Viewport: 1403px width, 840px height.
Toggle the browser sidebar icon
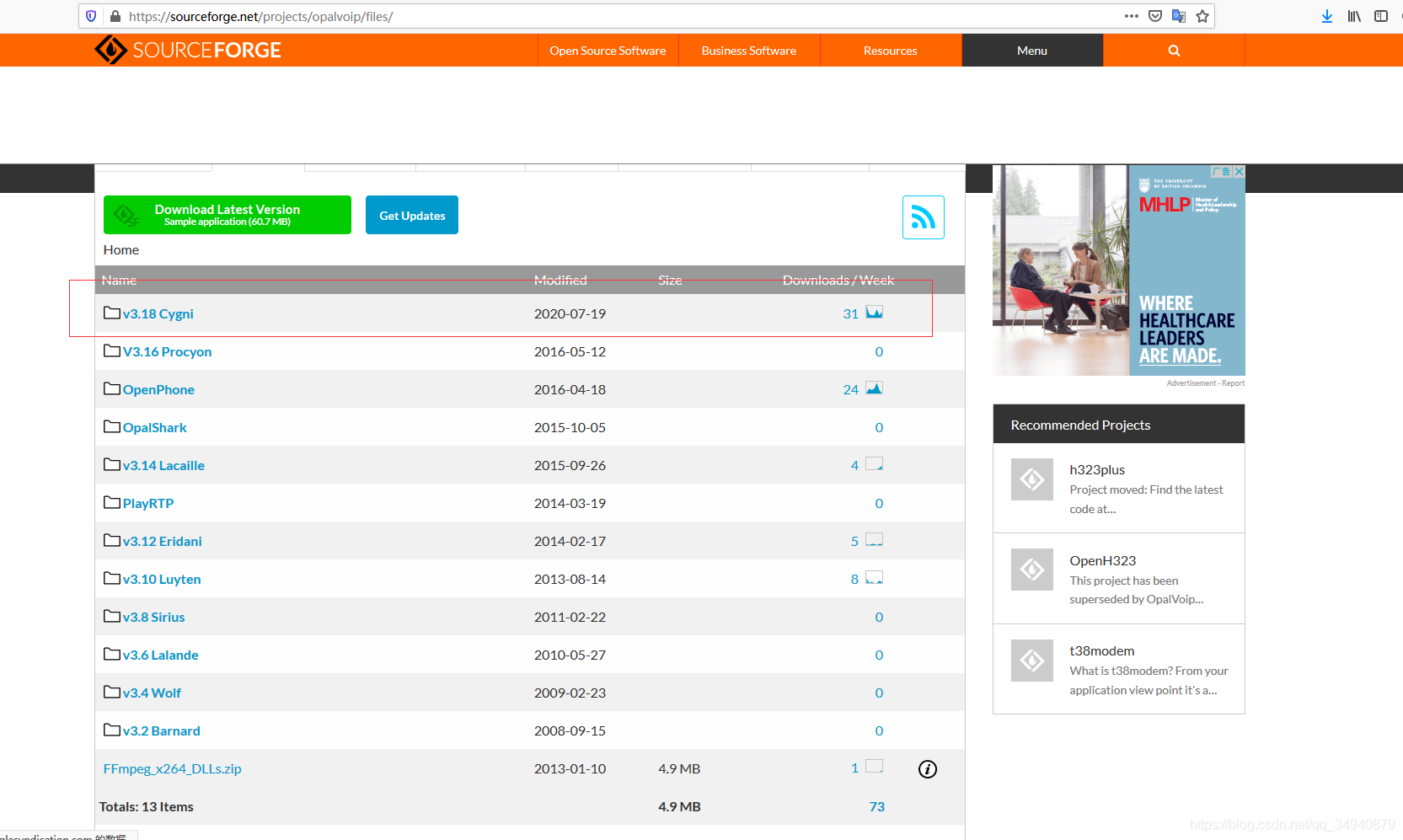tap(1381, 16)
